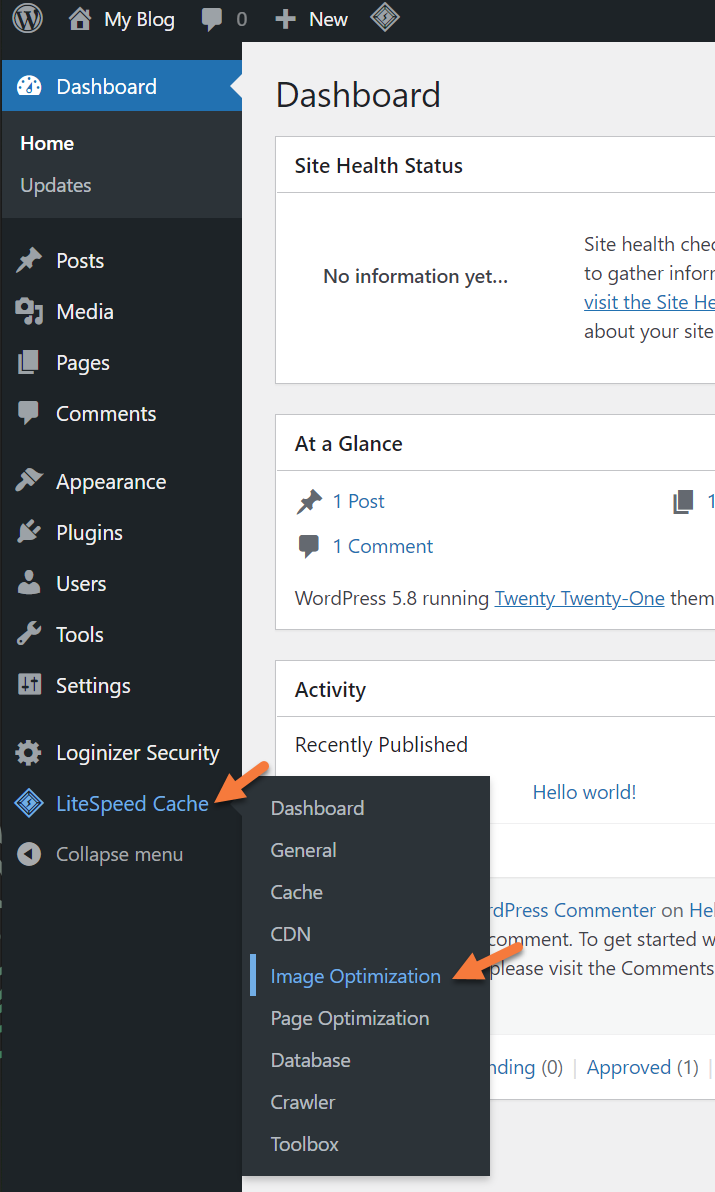The image size is (715, 1192).
Task: Go to the Updates page
Action: pyautogui.click(x=55, y=185)
